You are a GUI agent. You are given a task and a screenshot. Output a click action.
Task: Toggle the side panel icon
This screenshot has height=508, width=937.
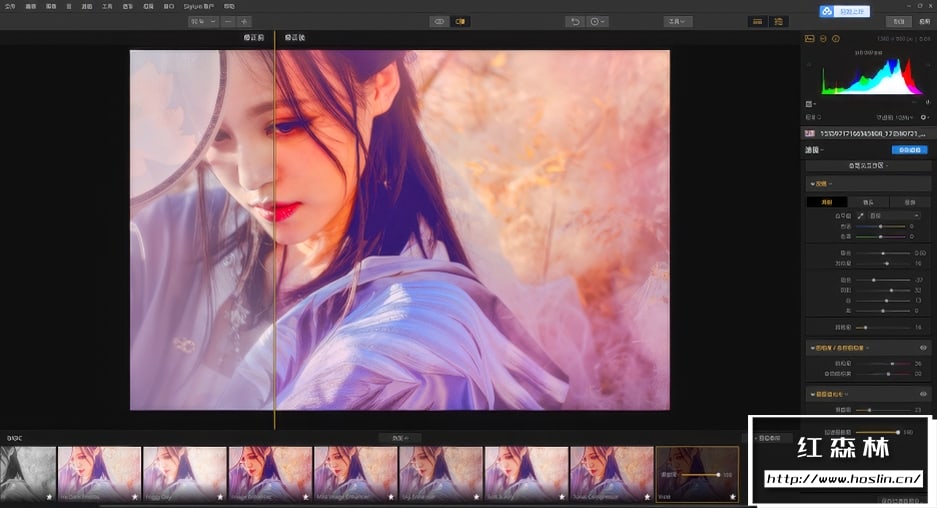779,22
